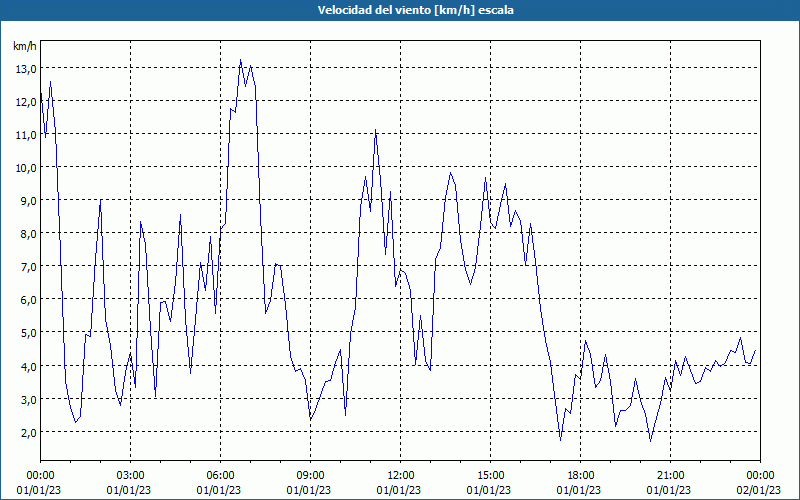Image resolution: width=800 pixels, height=500 pixels.
Task: Click the '9,0' y-axis label
Action: point(29,201)
